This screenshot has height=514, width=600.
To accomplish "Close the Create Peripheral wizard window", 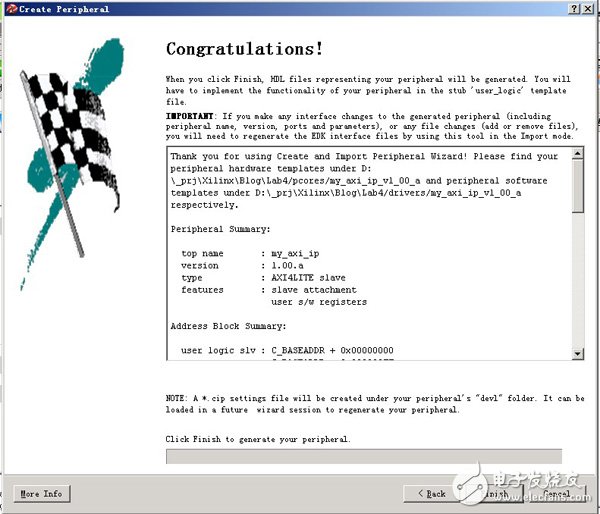I will (x=589, y=8).
